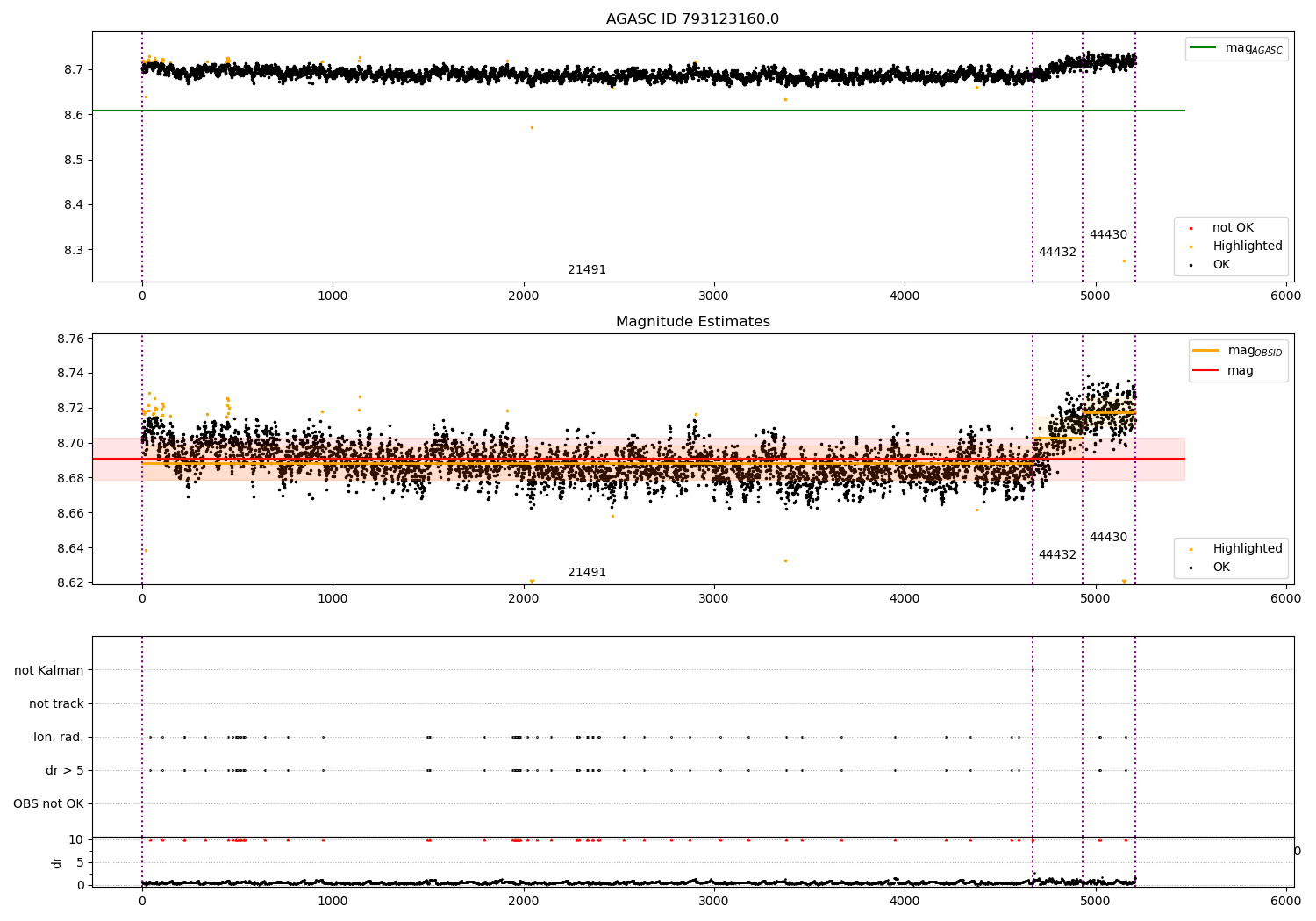The image size is (1316, 921).
Task: Click the "10" tick on the dr axis
Action: point(76,839)
